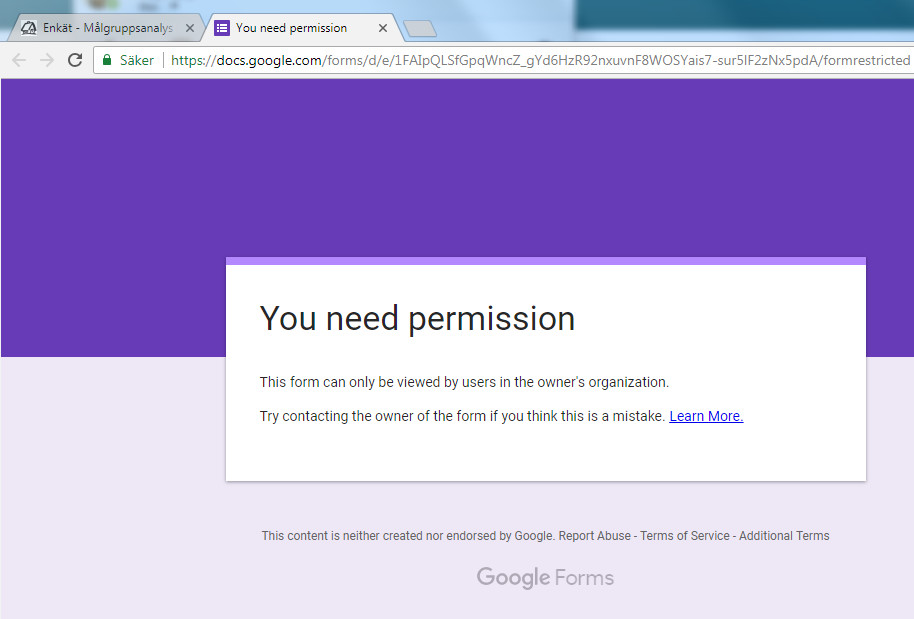
Task: Click the green padlock security icon
Action: click(107, 60)
